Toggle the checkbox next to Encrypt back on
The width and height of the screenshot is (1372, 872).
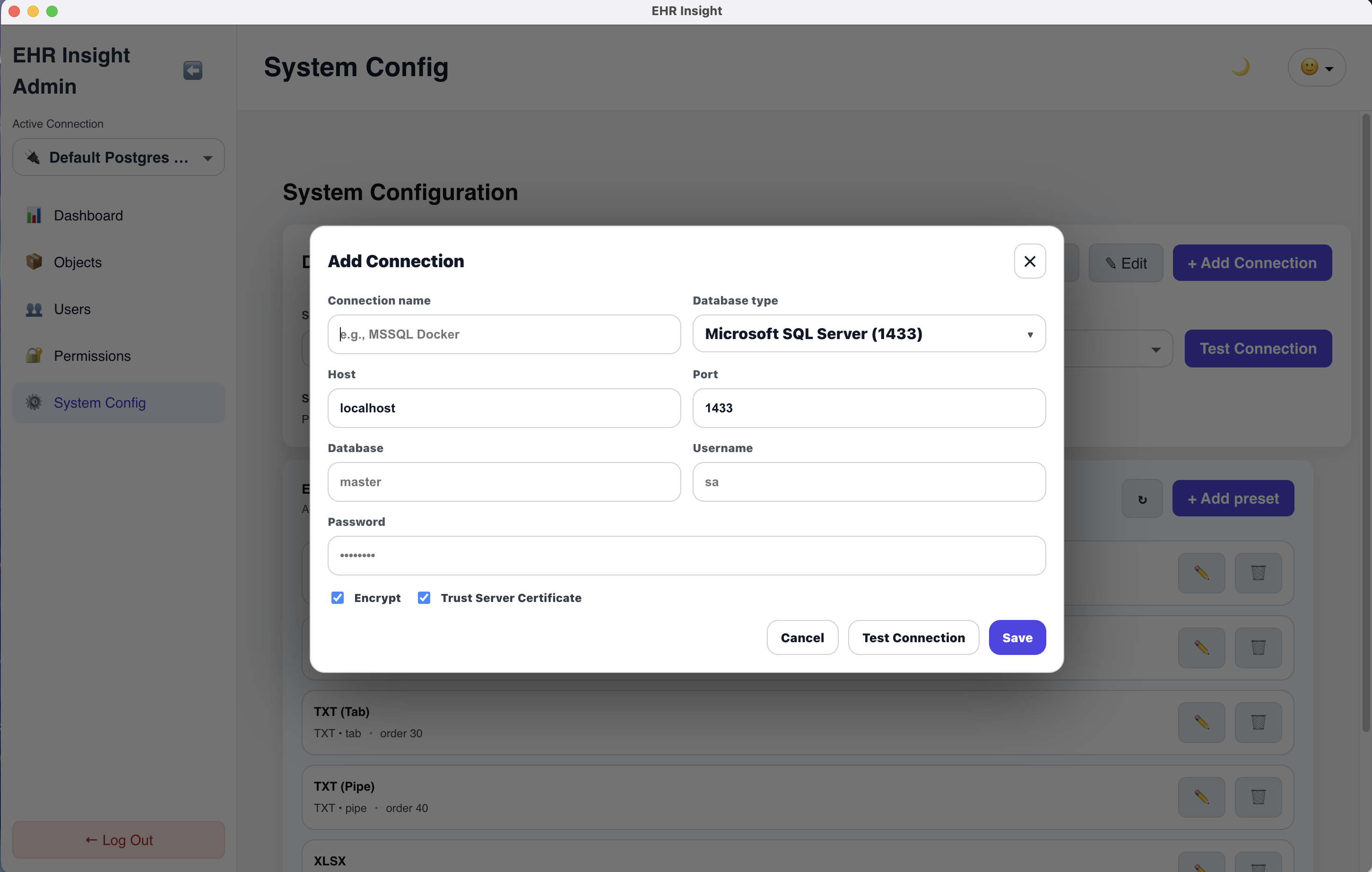338,597
